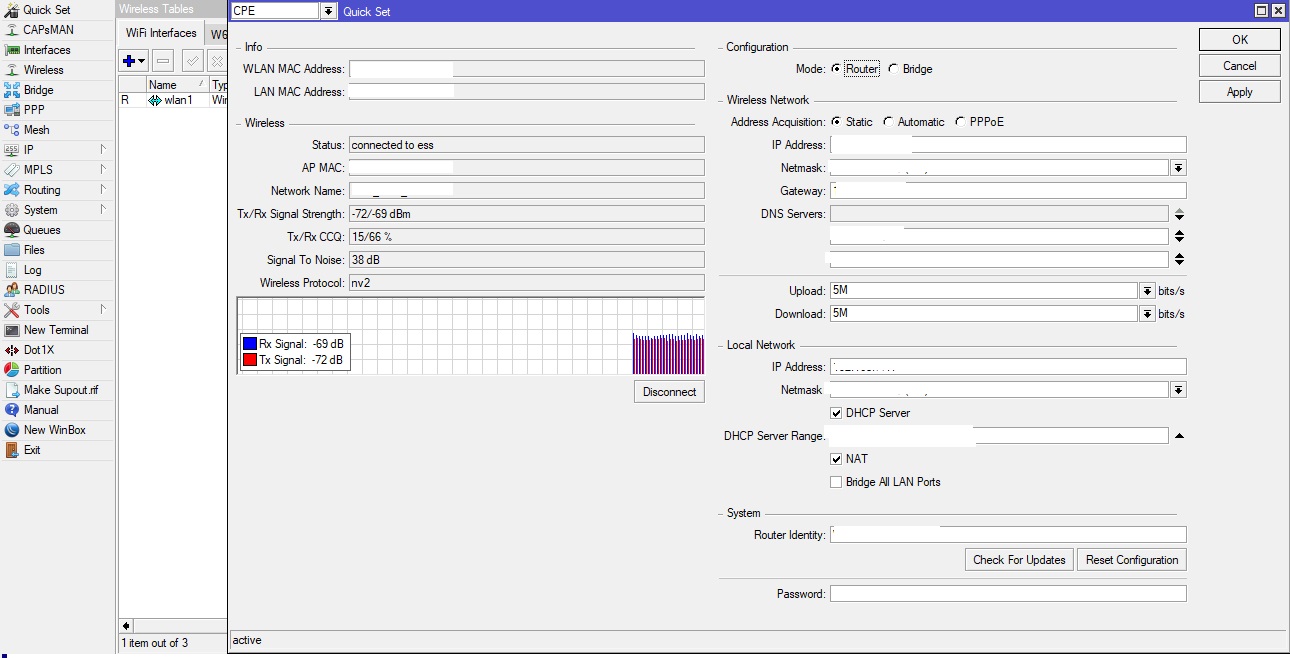Open the CPE quick set mode dropdown

tap(328, 11)
